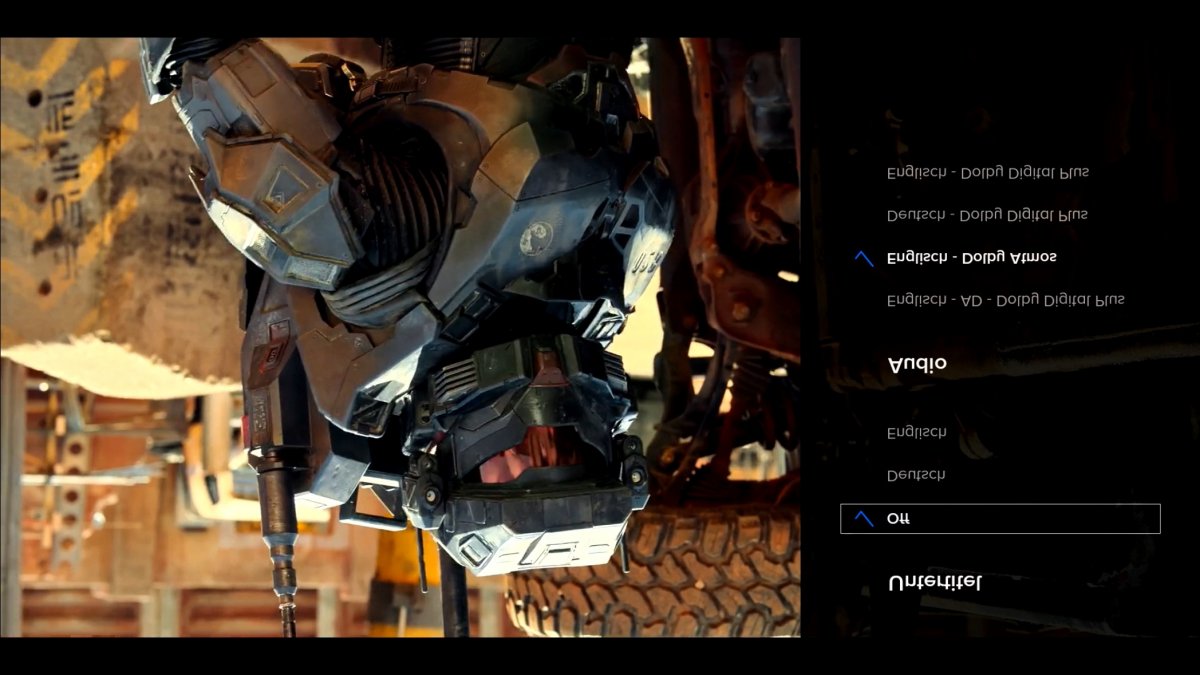Select Englisch - AD - Dolby Digital Plus audio
Viewport: 1200px width, 675px height.
(x=1005, y=300)
